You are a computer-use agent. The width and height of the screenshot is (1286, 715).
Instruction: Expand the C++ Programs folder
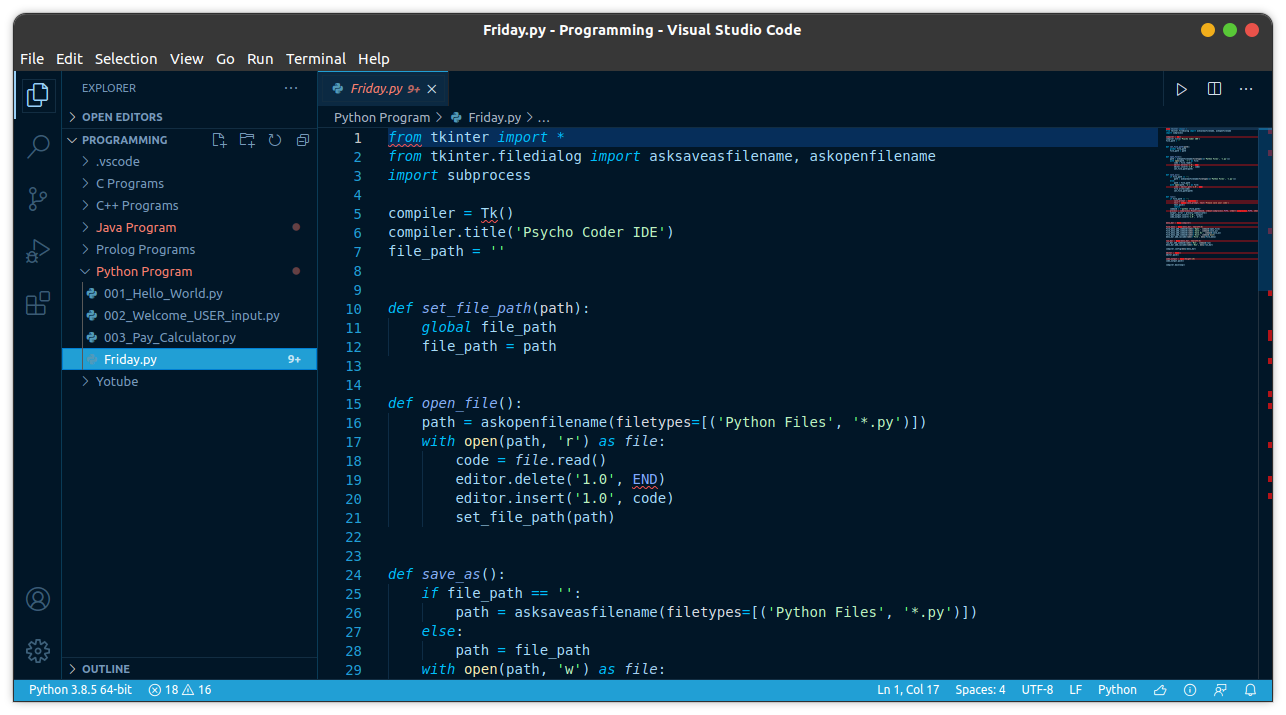pyautogui.click(x=190, y=205)
